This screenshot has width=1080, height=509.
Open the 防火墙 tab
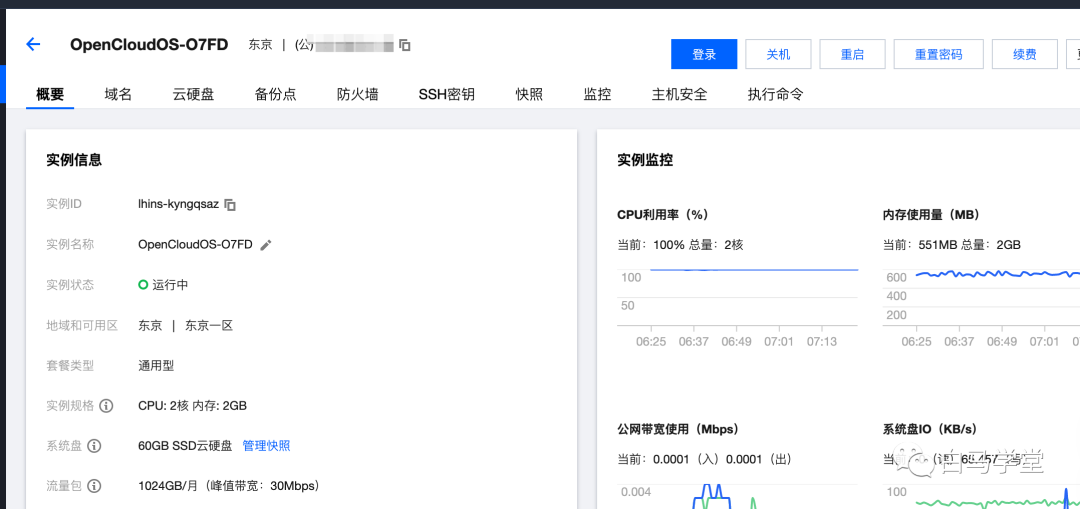357,94
